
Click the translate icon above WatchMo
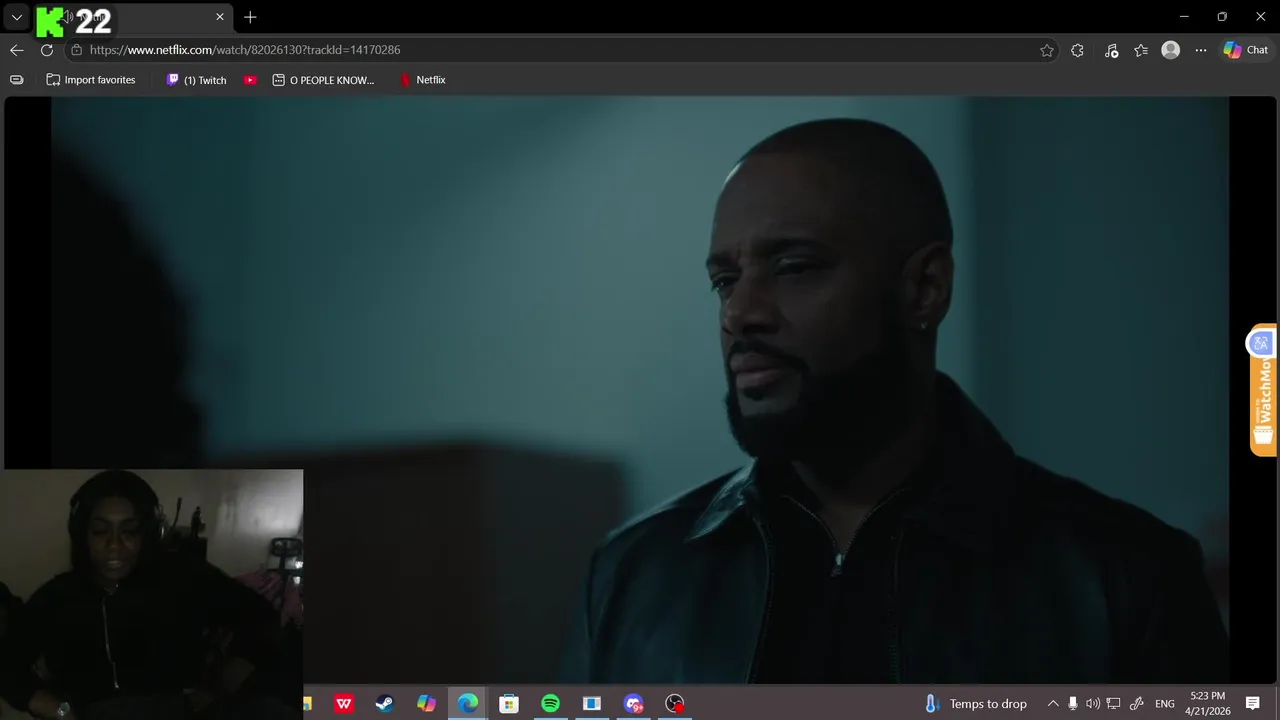pyautogui.click(x=1261, y=343)
